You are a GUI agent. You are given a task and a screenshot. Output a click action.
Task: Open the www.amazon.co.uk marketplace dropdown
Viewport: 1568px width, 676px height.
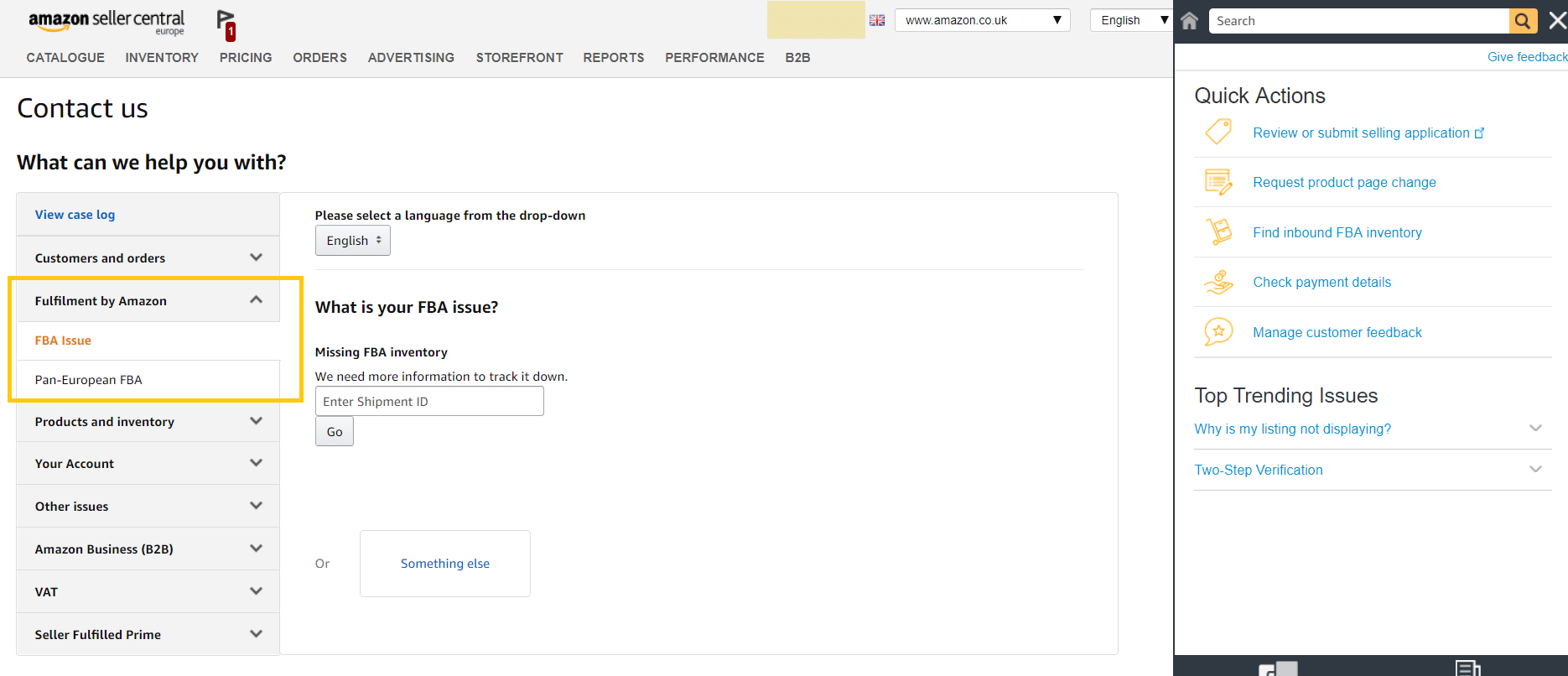(x=982, y=20)
